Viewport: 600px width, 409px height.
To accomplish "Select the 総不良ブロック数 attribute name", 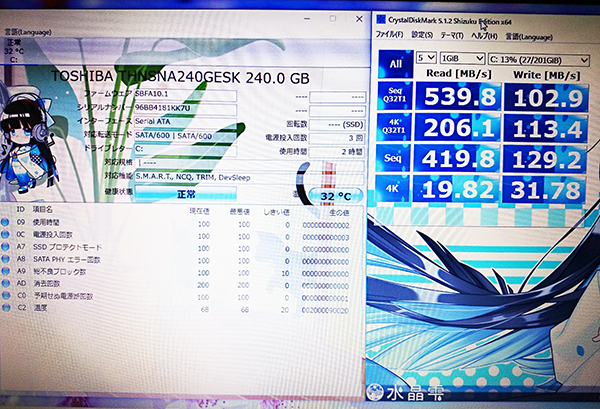I will tap(59, 272).
